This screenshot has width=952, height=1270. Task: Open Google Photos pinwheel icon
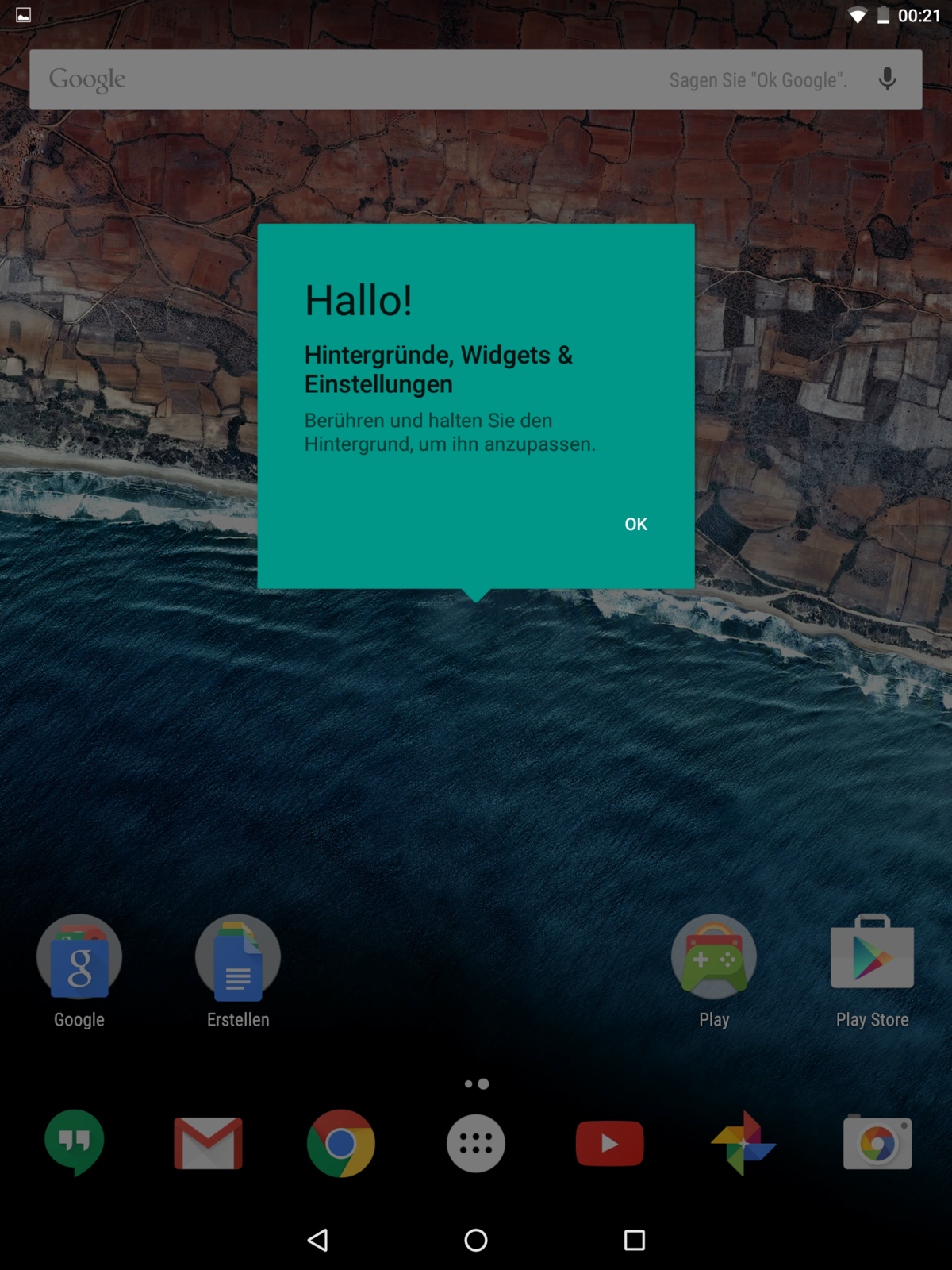click(x=743, y=1143)
